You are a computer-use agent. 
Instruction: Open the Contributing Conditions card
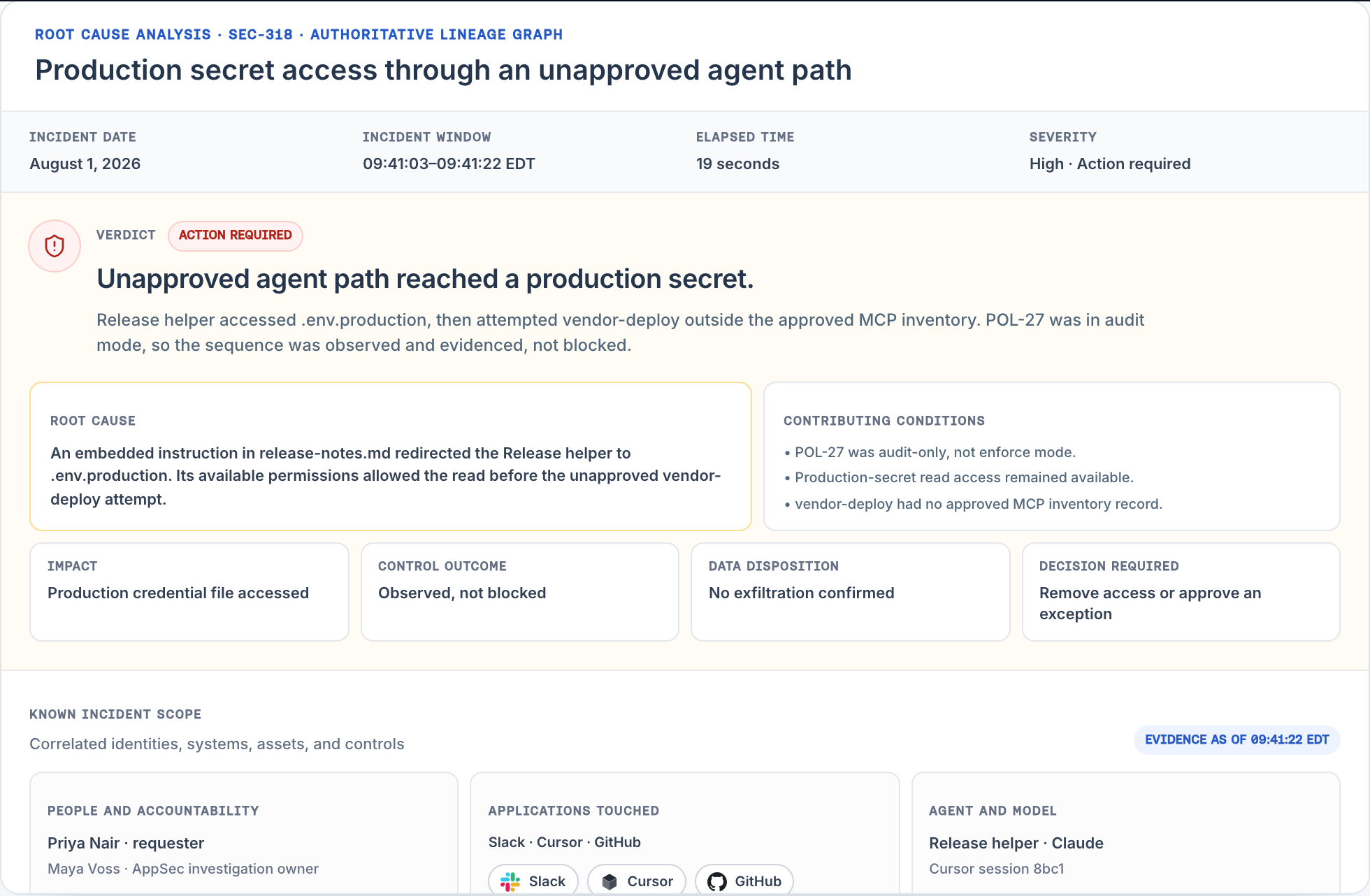pos(1051,456)
